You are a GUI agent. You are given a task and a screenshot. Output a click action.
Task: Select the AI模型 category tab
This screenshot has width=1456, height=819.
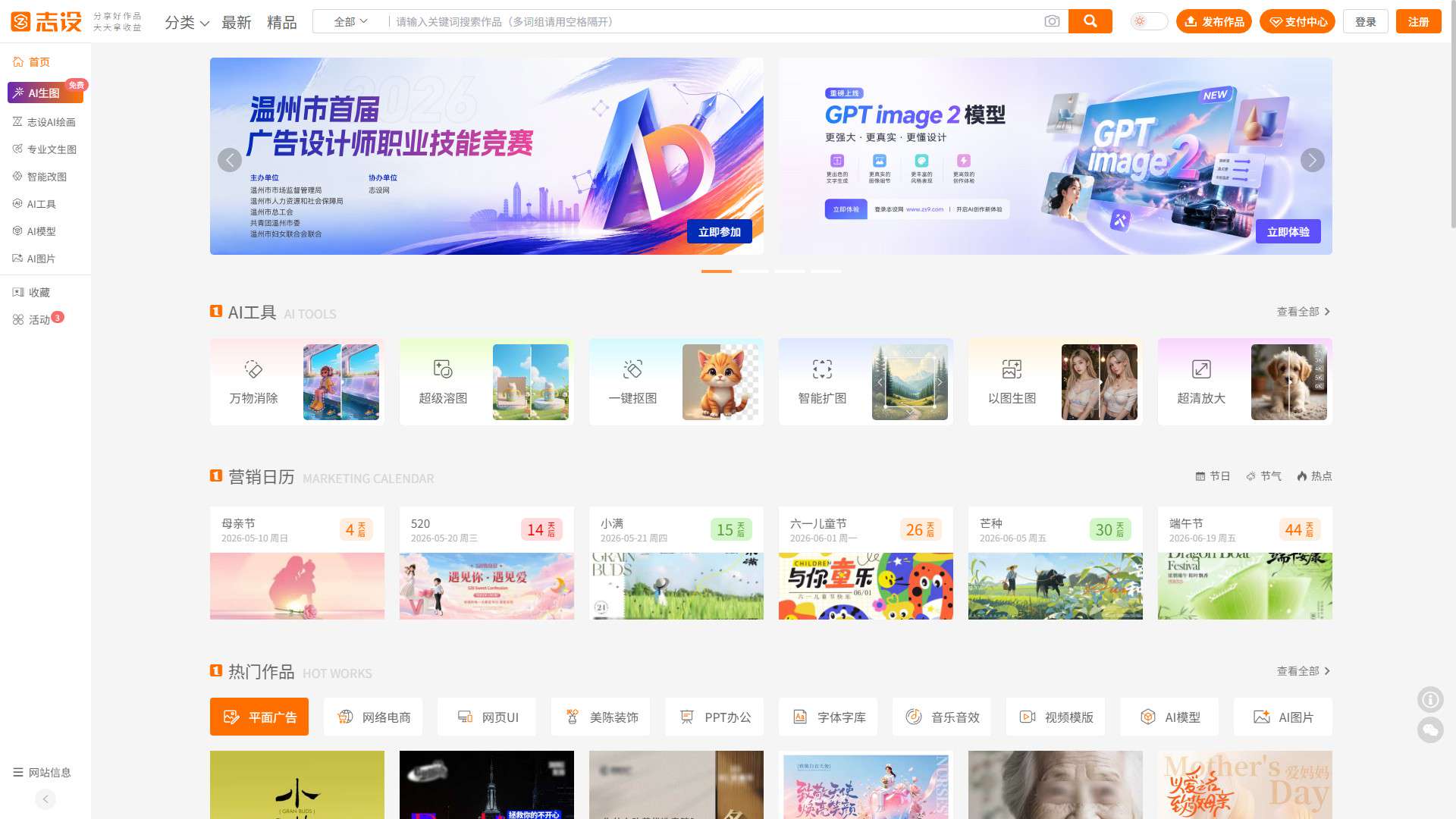point(1169,717)
